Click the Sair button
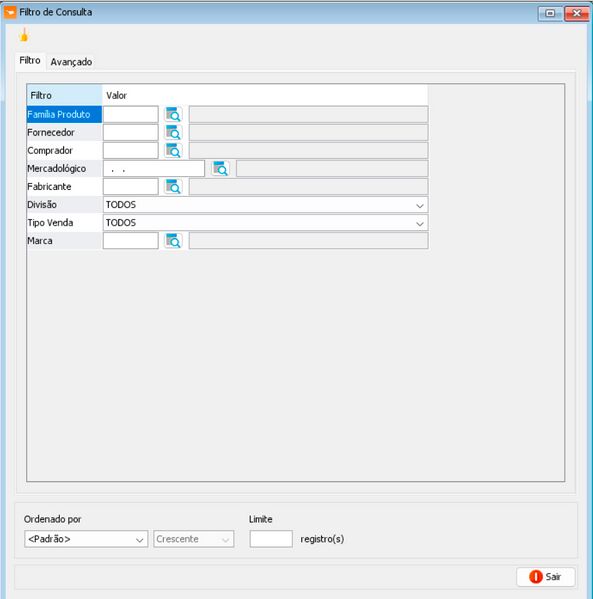 pos(546,576)
